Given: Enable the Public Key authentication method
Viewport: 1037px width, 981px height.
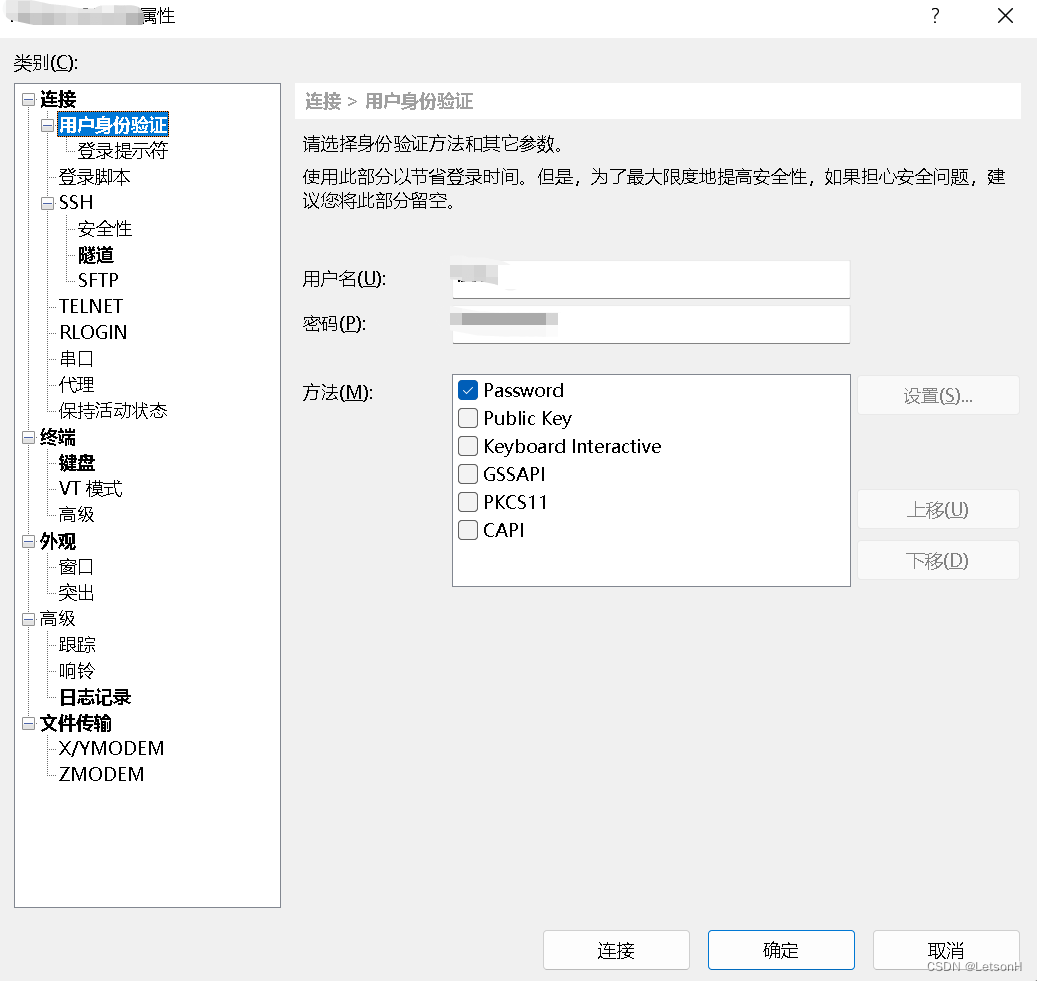Looking at the screenshot, I should pos(467,418).
